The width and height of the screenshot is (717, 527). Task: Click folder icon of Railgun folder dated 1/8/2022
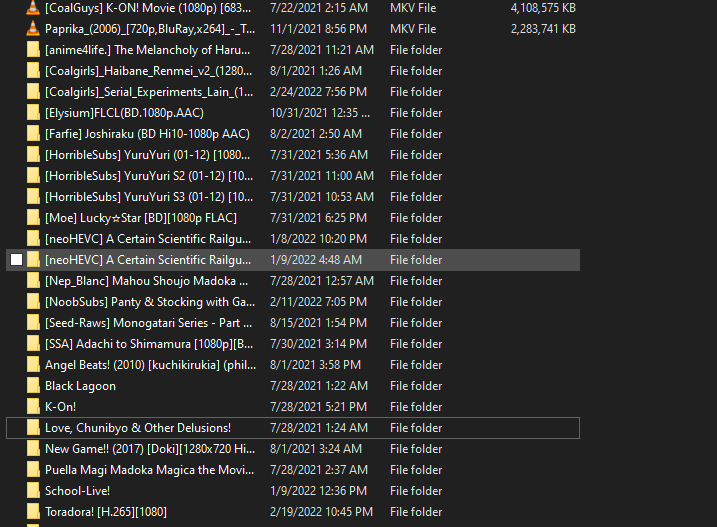[x=33, y=239]
